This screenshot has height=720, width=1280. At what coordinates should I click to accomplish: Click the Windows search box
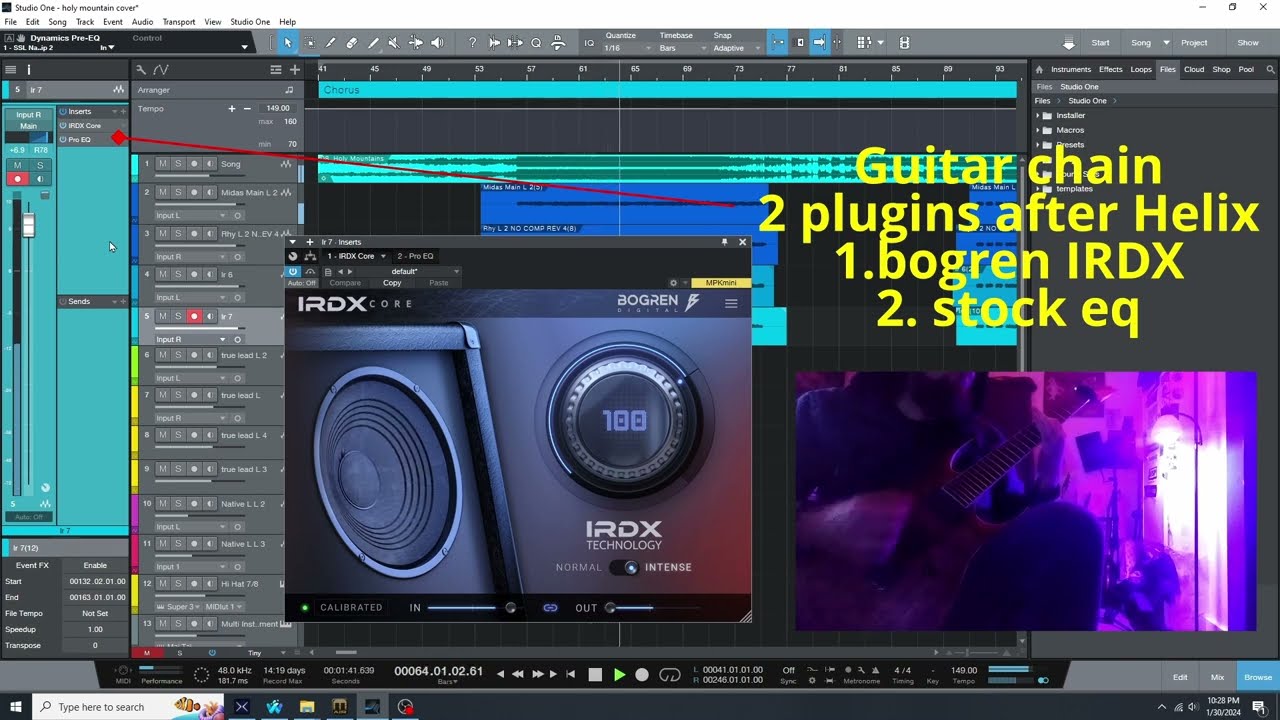pyautogui.click(x=100, y=707)
